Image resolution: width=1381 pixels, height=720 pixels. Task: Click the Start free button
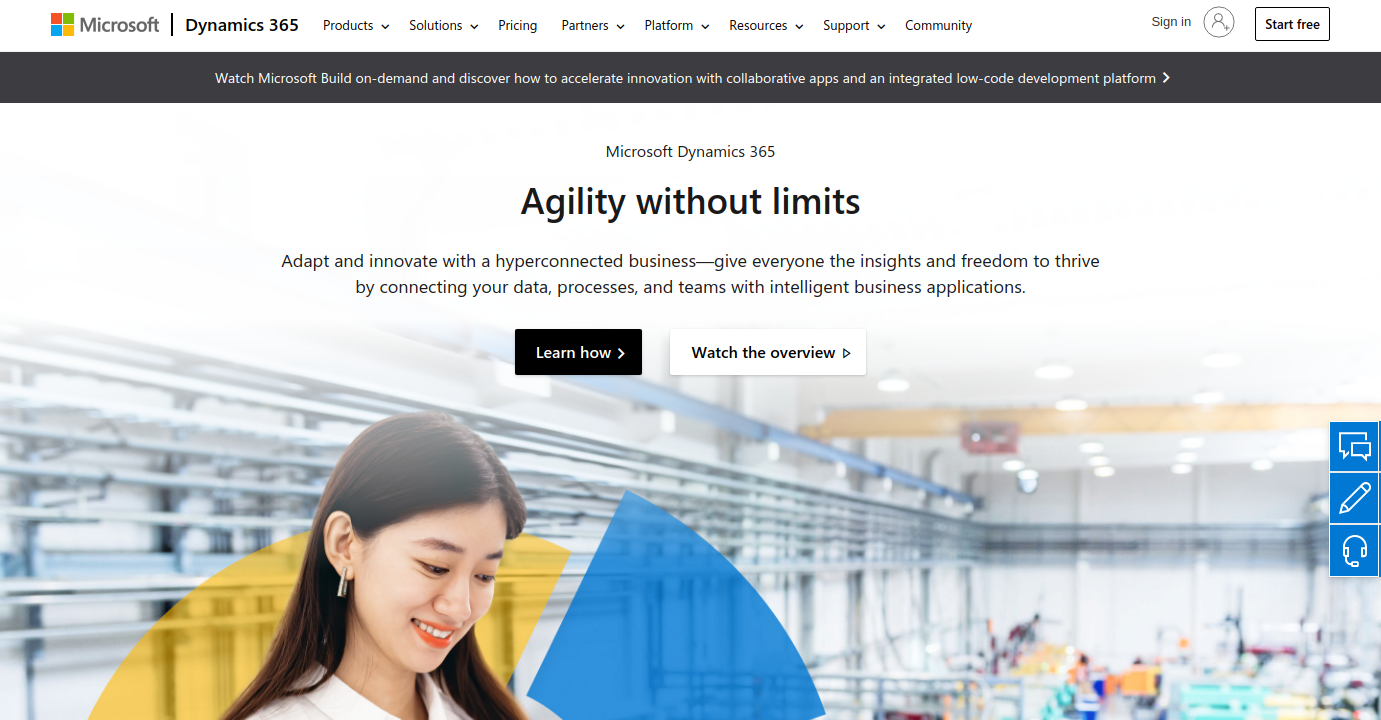click(1292, 24)
